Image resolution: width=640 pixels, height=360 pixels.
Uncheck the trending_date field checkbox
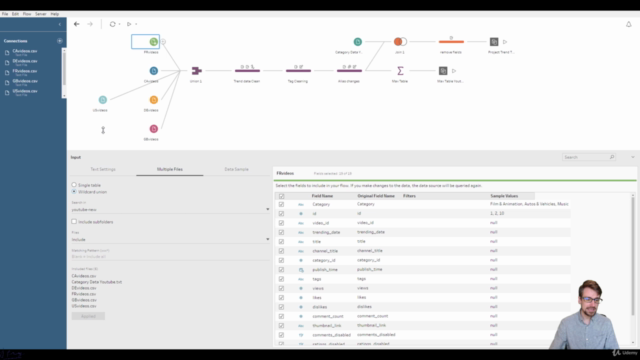(281, 232)
